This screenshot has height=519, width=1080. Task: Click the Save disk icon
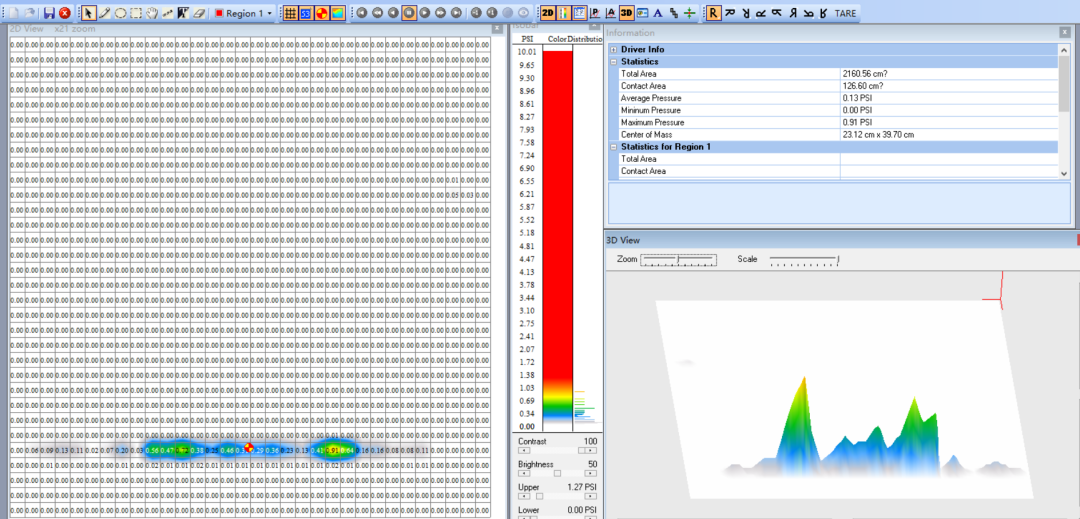coord(49,13)
